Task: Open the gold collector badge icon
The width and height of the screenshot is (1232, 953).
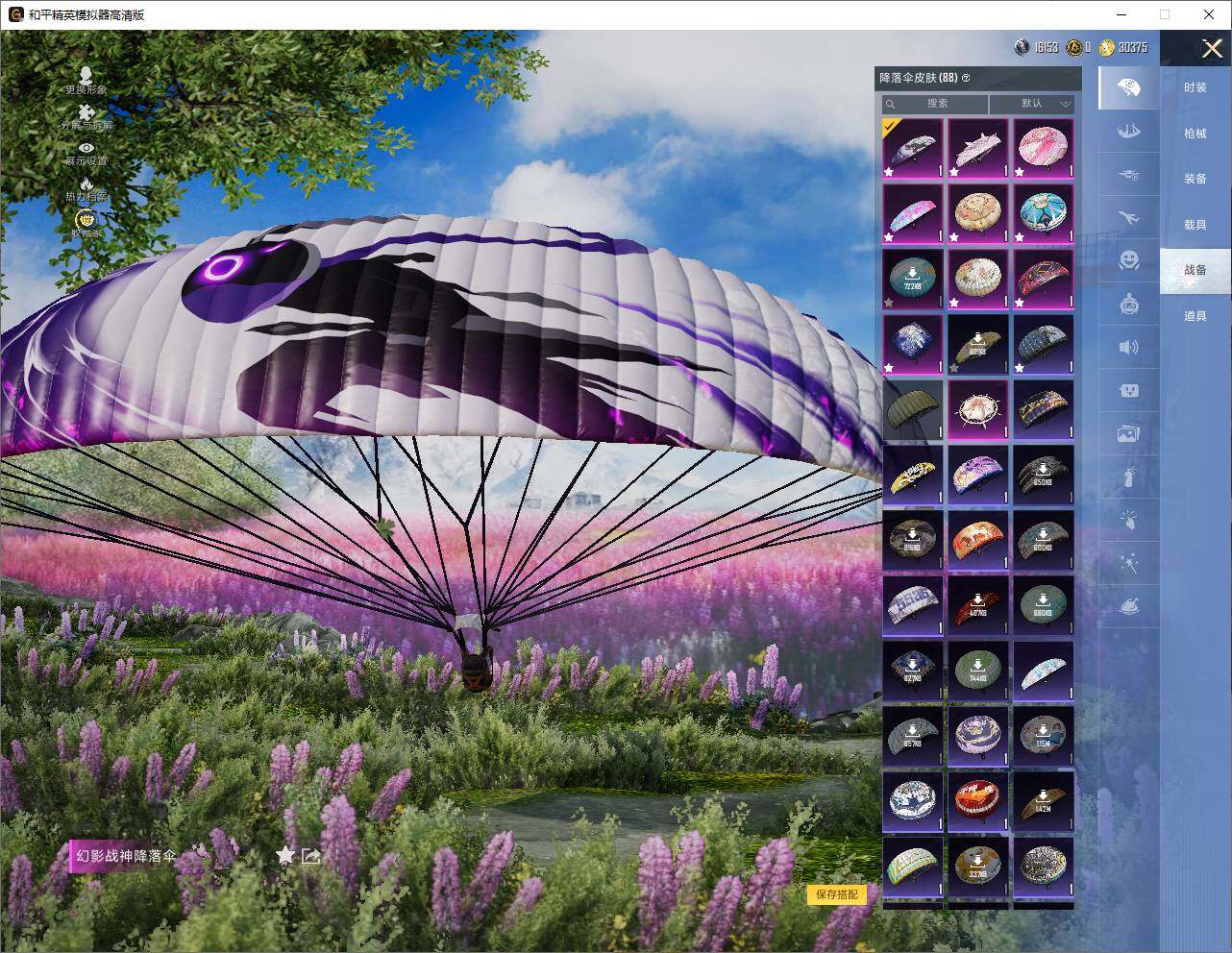Action: 86,222
